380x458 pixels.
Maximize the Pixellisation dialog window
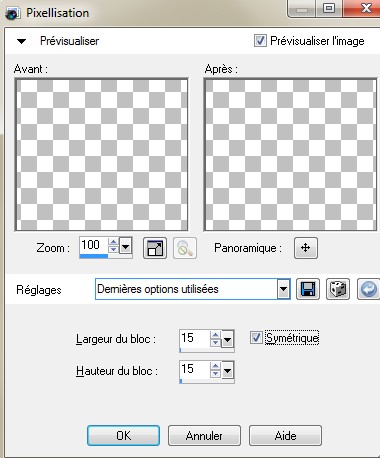[329, 8]
